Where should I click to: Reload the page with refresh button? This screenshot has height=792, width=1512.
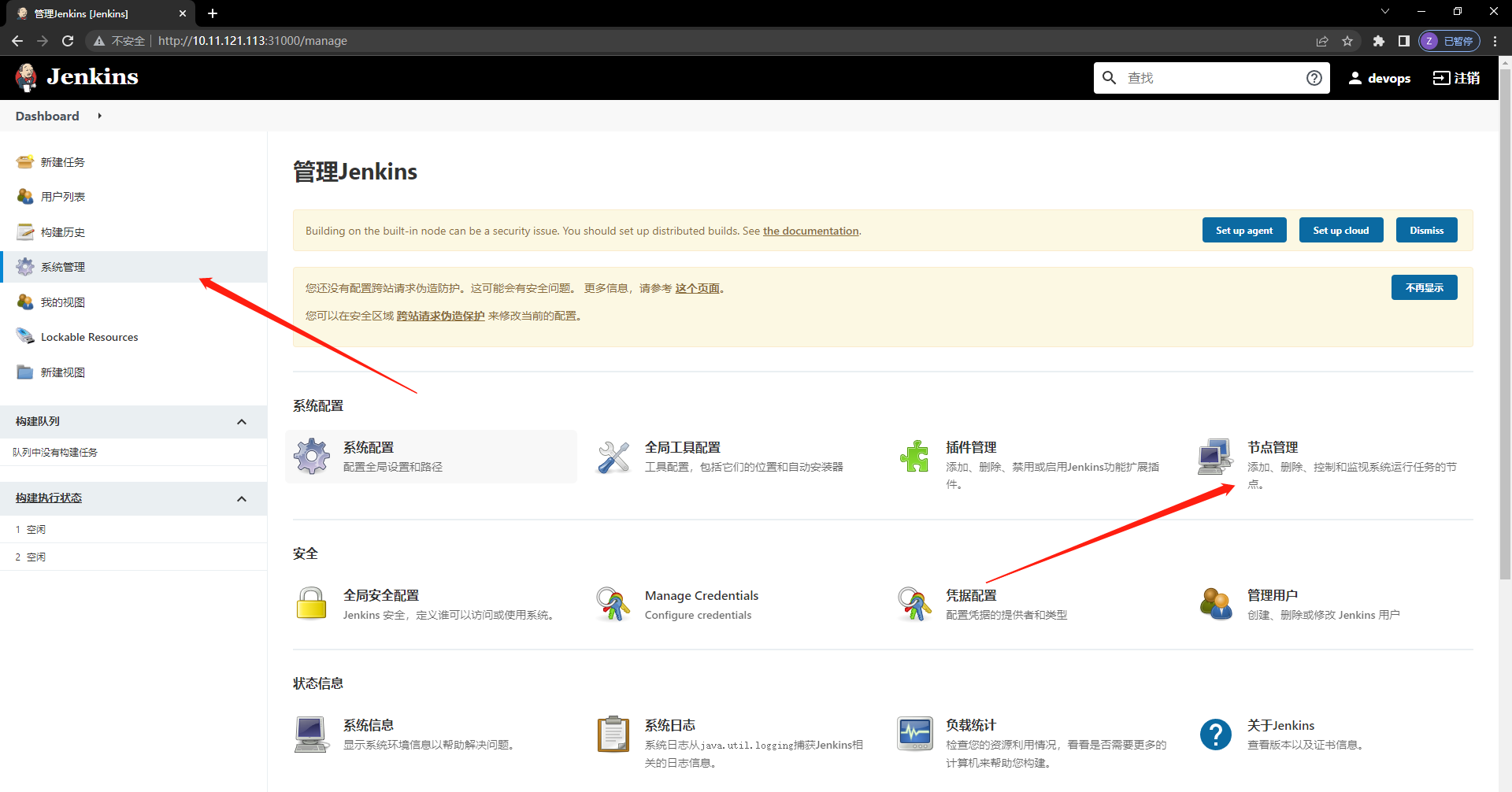[x=68, y=41]
